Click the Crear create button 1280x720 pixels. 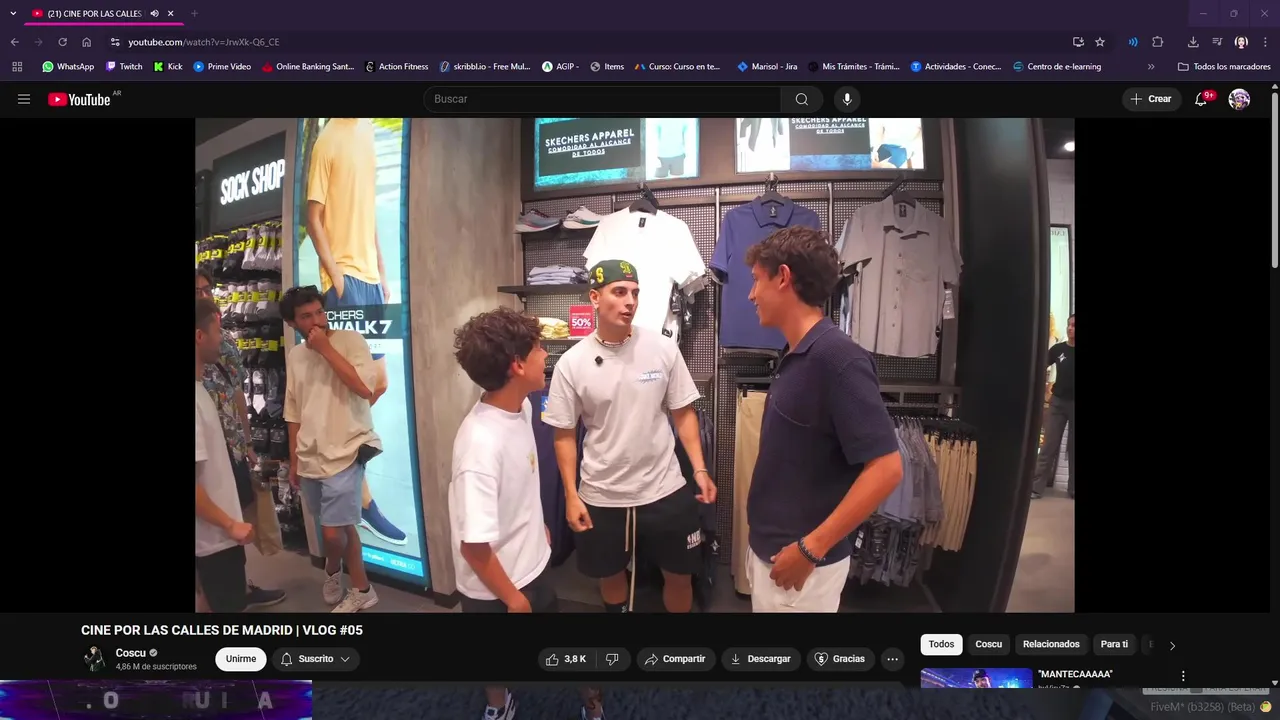[x=1151, y=99]
